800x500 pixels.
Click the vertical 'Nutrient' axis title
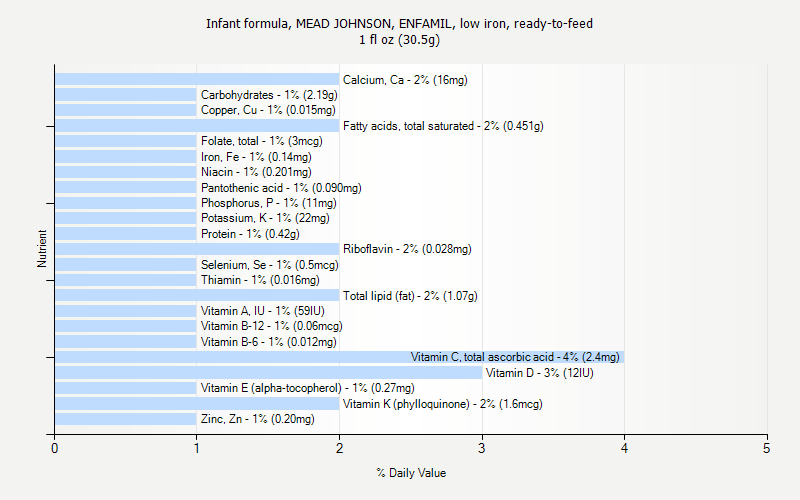coord(42,248)
